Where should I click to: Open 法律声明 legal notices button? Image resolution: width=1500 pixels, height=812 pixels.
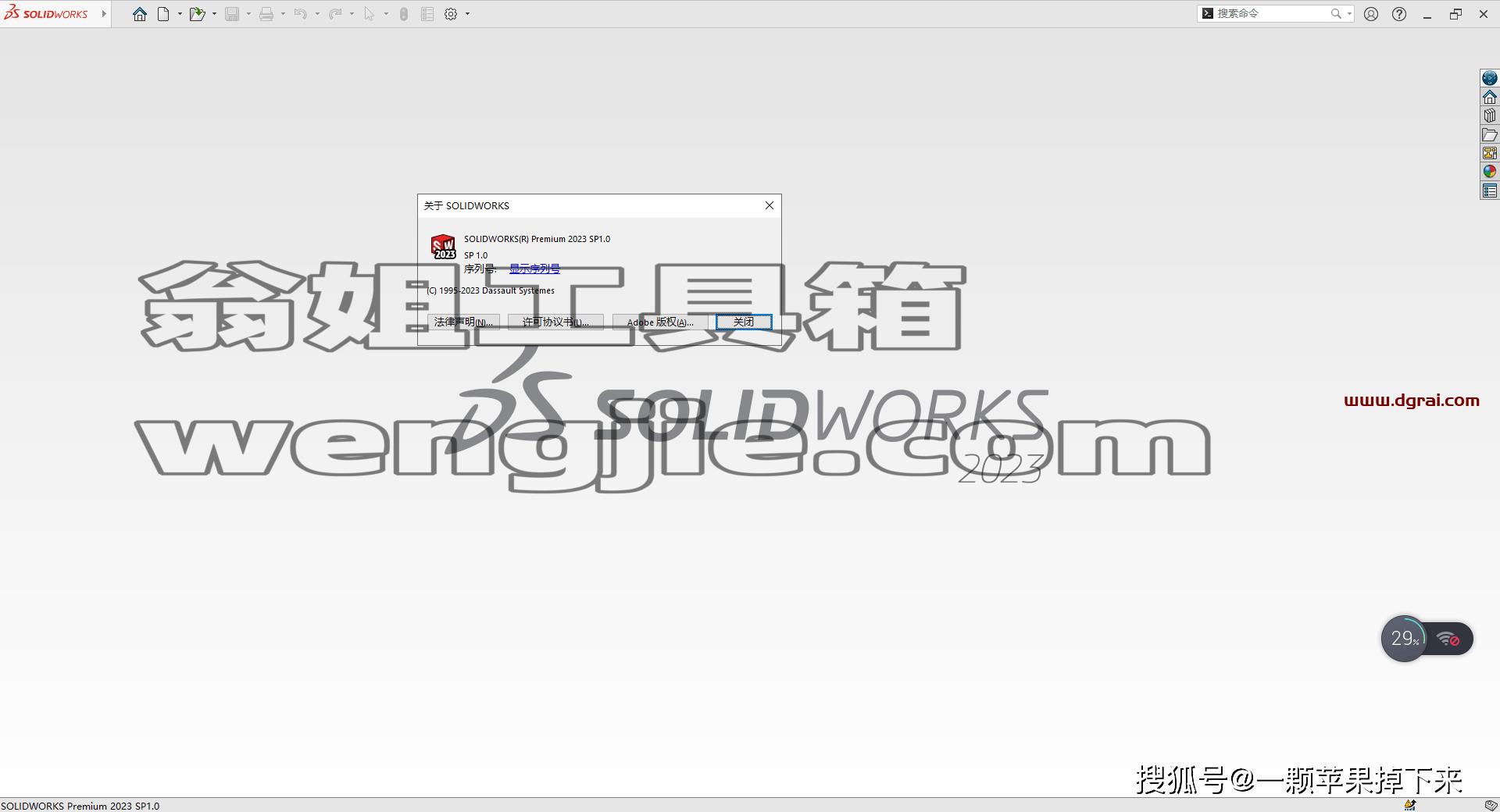tap(463, 322)
